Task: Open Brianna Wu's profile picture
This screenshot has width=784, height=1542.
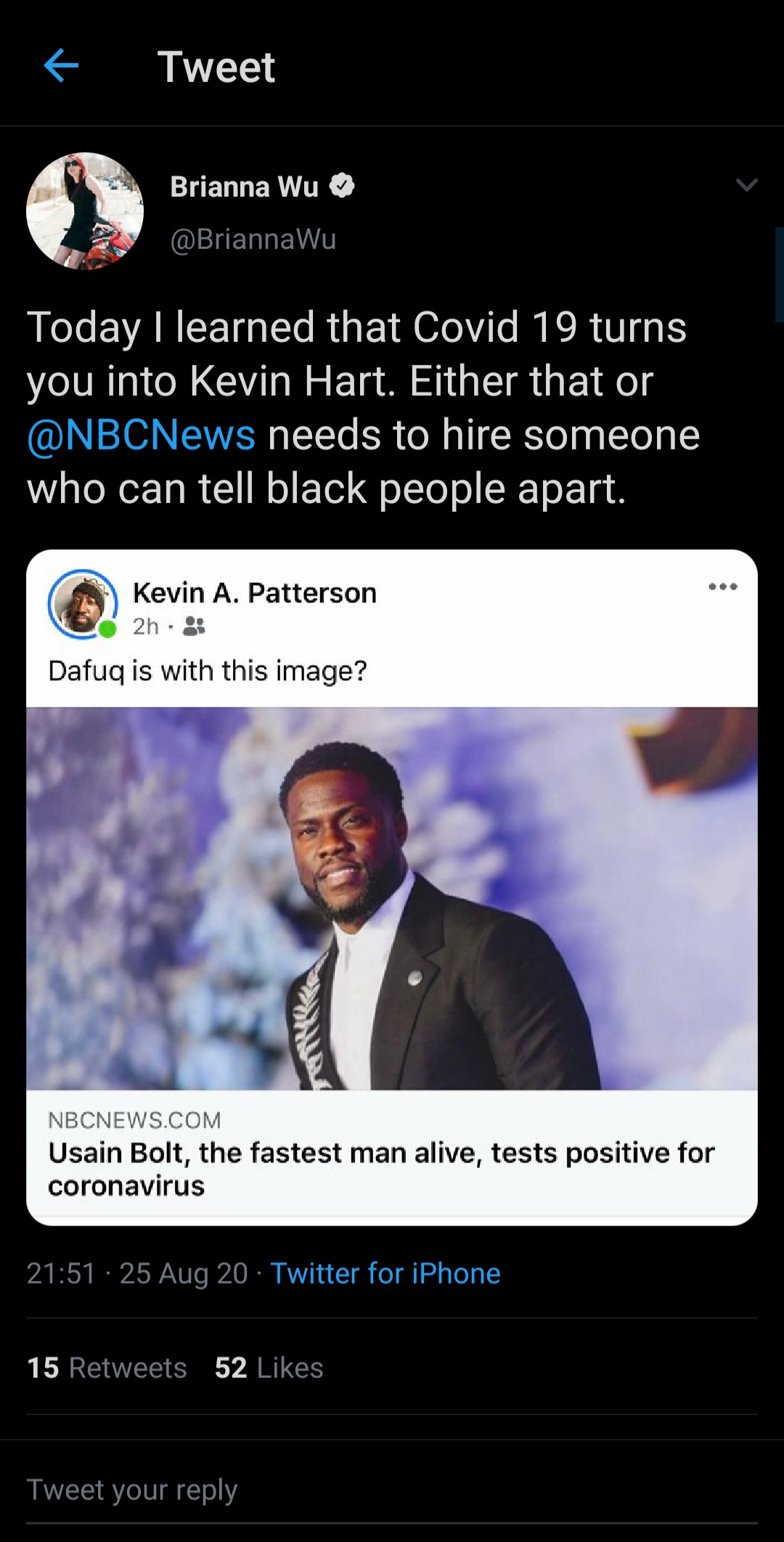Action: point(85,211)
